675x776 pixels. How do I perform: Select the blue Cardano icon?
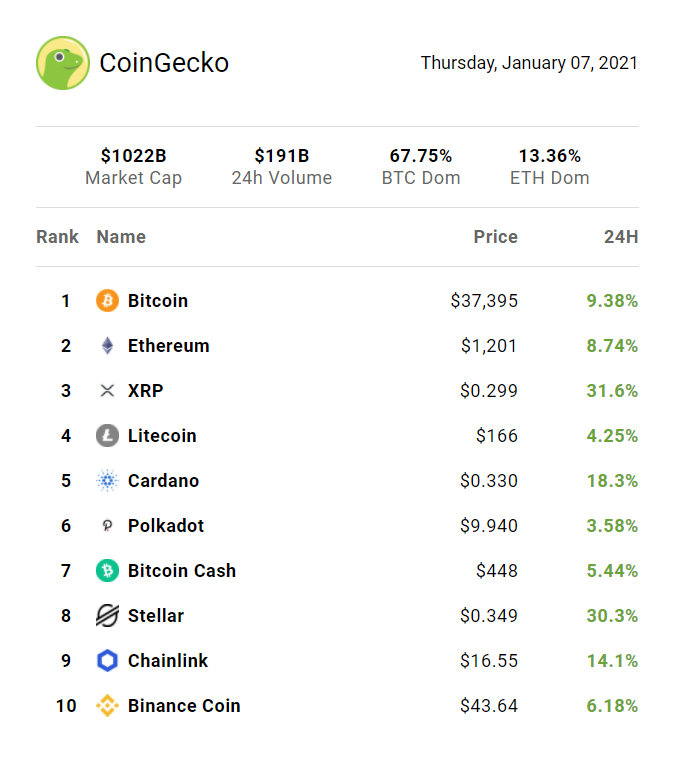tap(107, 481)
